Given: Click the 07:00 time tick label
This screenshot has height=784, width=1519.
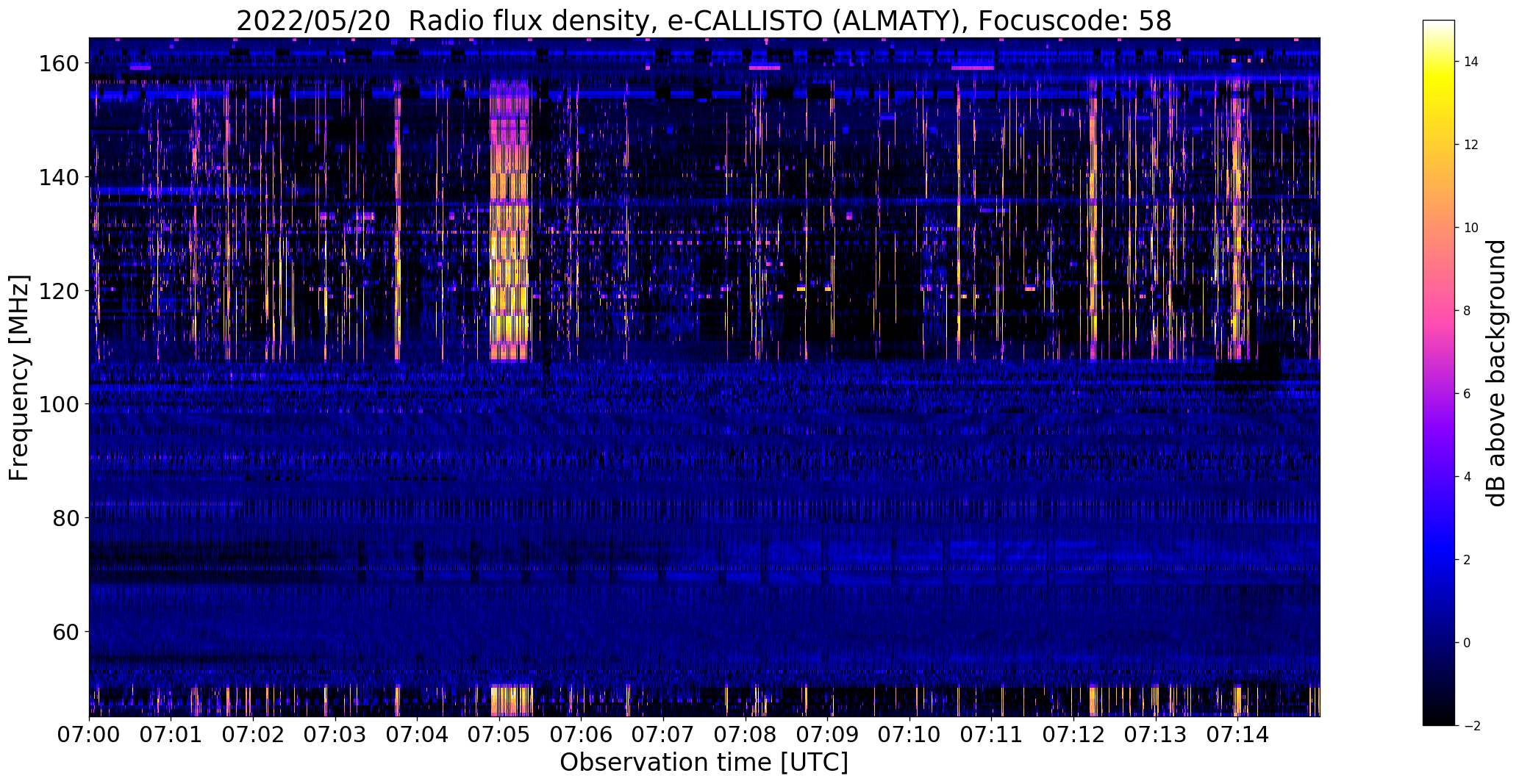Looking at the screenshot, I should (x=89, y=733).
